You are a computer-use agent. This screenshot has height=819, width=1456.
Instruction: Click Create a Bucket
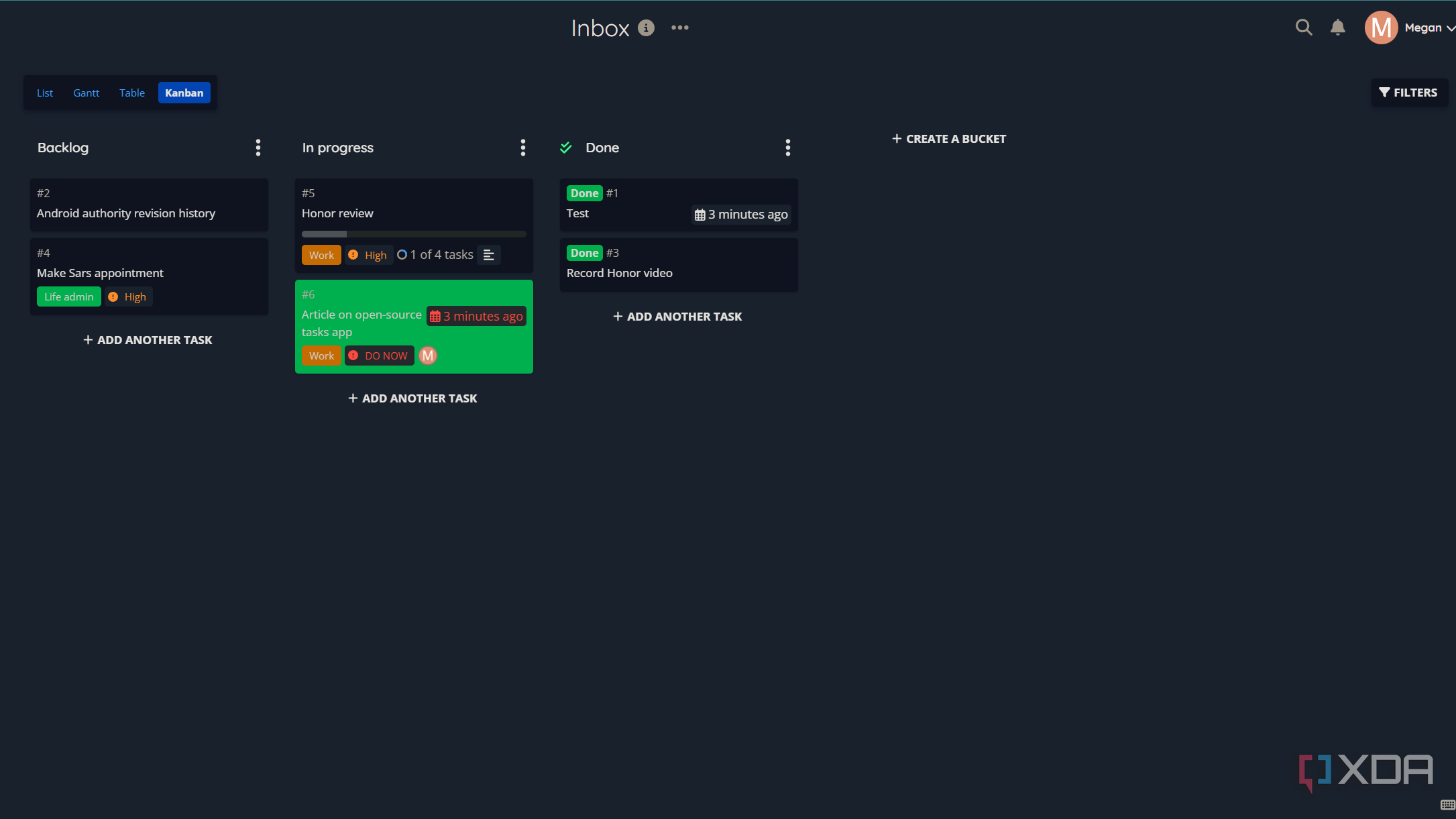(948, 139)
